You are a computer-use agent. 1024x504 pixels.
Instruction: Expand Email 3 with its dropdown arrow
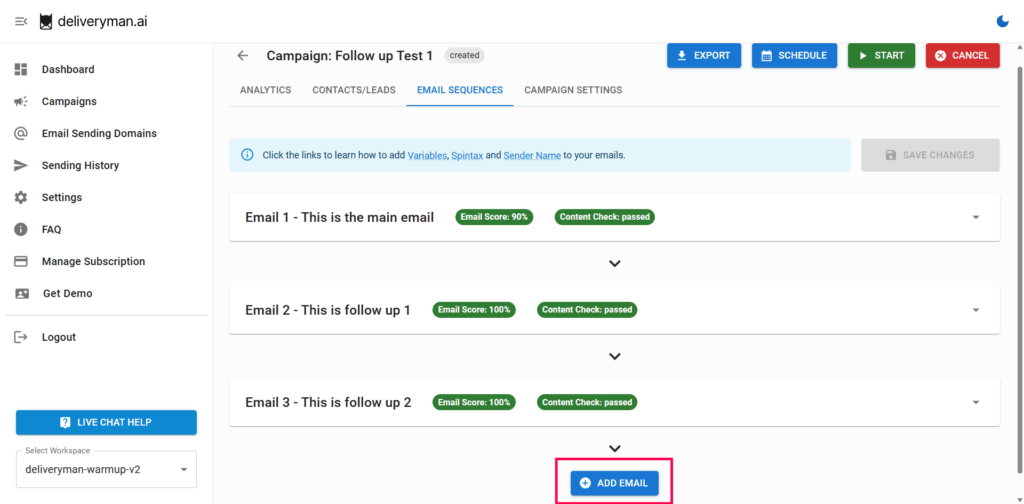976,402
